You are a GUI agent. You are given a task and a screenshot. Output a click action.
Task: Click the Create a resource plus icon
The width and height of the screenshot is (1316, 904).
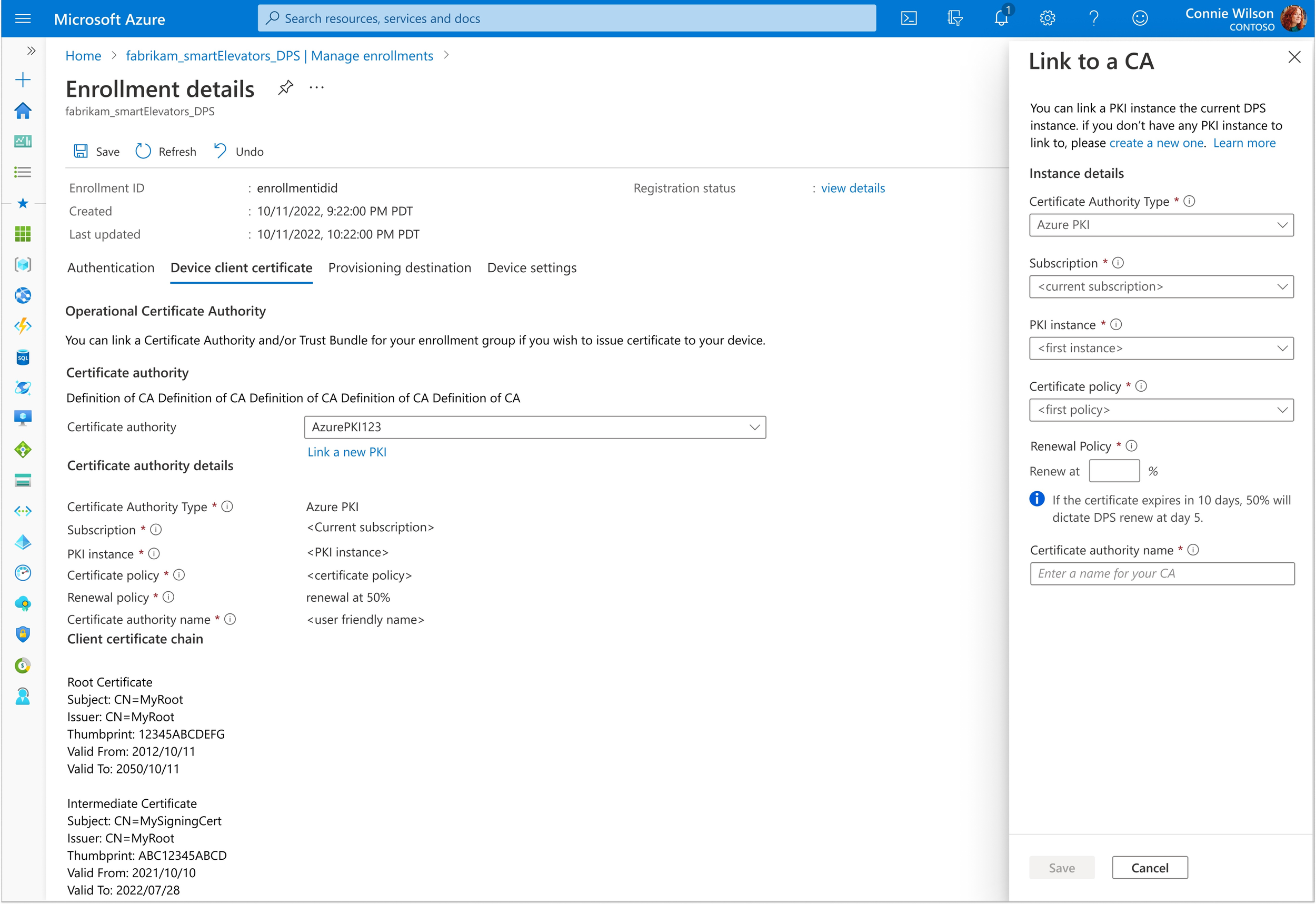tap(23, 80)
